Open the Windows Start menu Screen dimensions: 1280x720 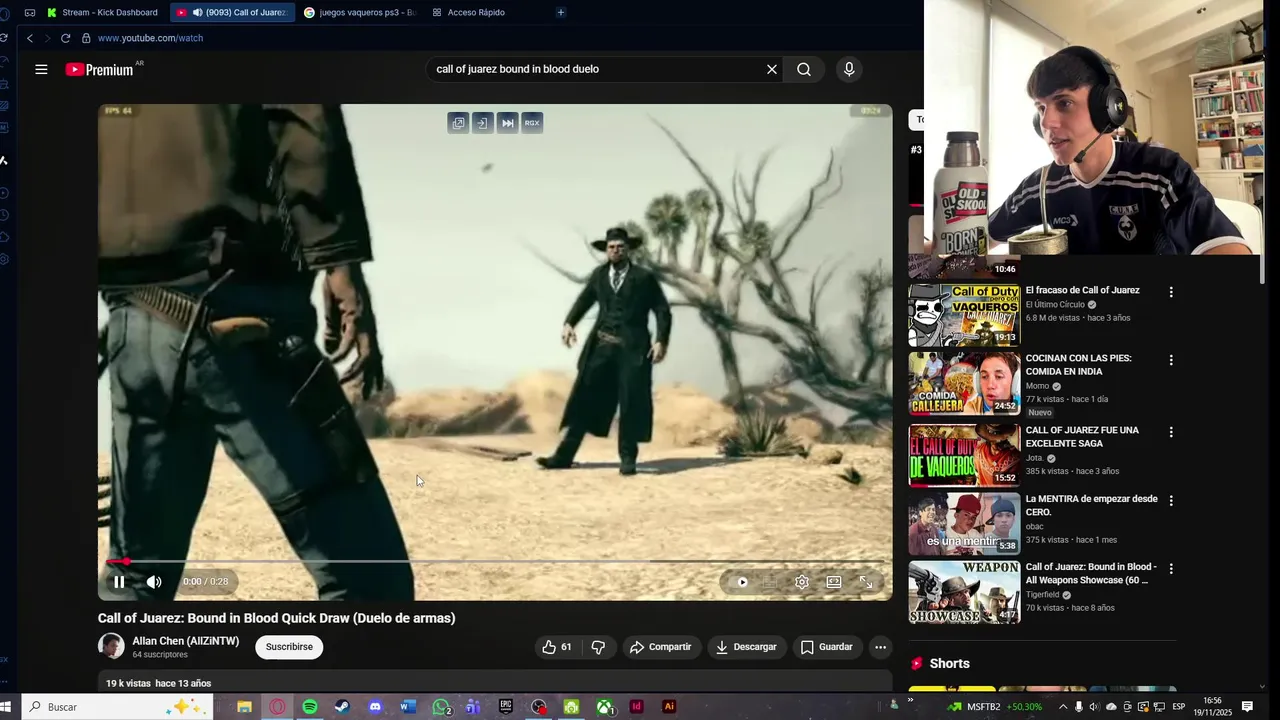[5, 707]
